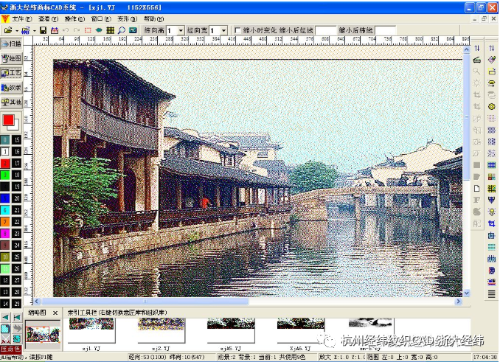Close the 缩略图 thumbnail panel
This screenshot has width=500, height=362.
click(x=55, y=313)
